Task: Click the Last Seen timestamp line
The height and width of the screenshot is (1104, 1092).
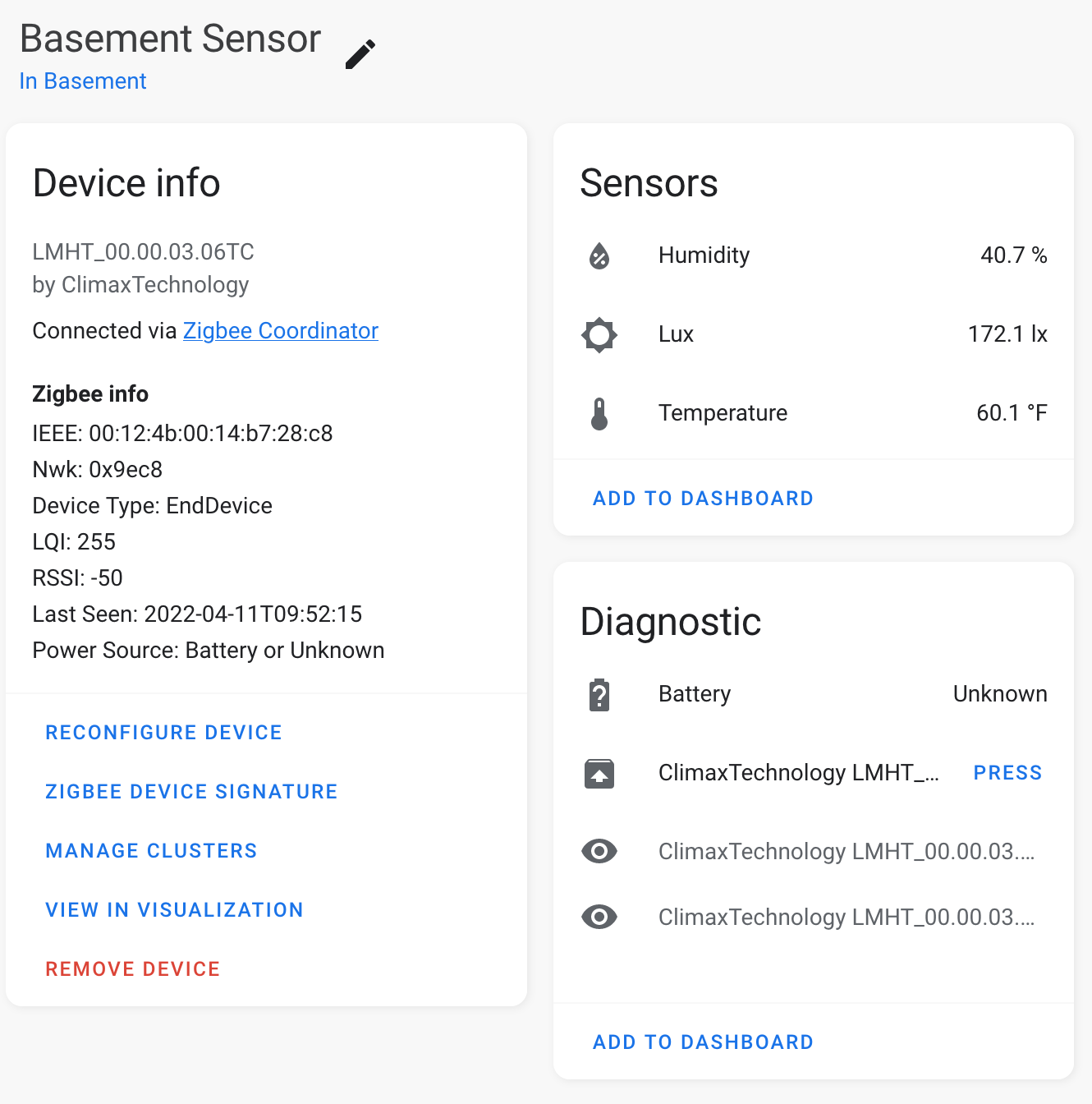Action: pos(197,614)
